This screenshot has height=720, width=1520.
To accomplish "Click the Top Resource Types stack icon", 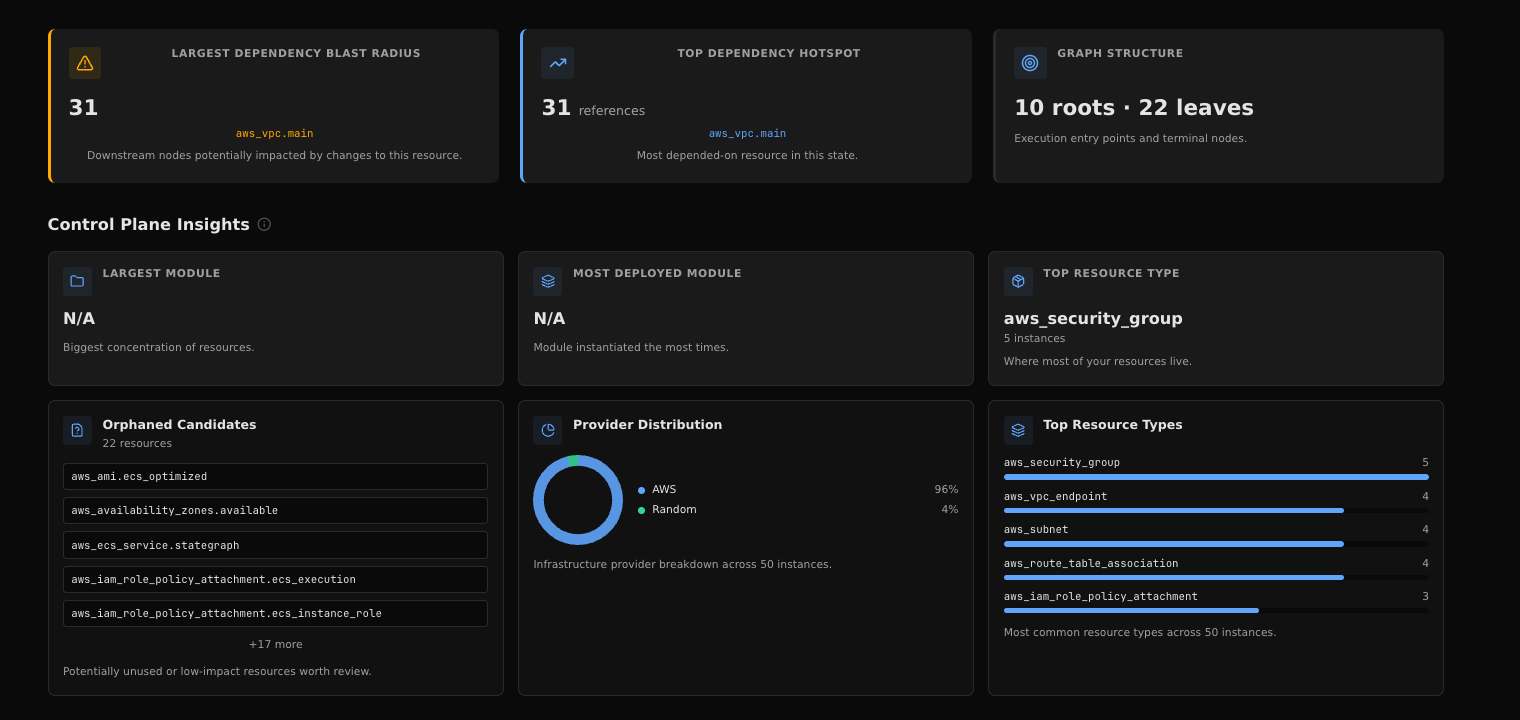I will pos(1018,430).
